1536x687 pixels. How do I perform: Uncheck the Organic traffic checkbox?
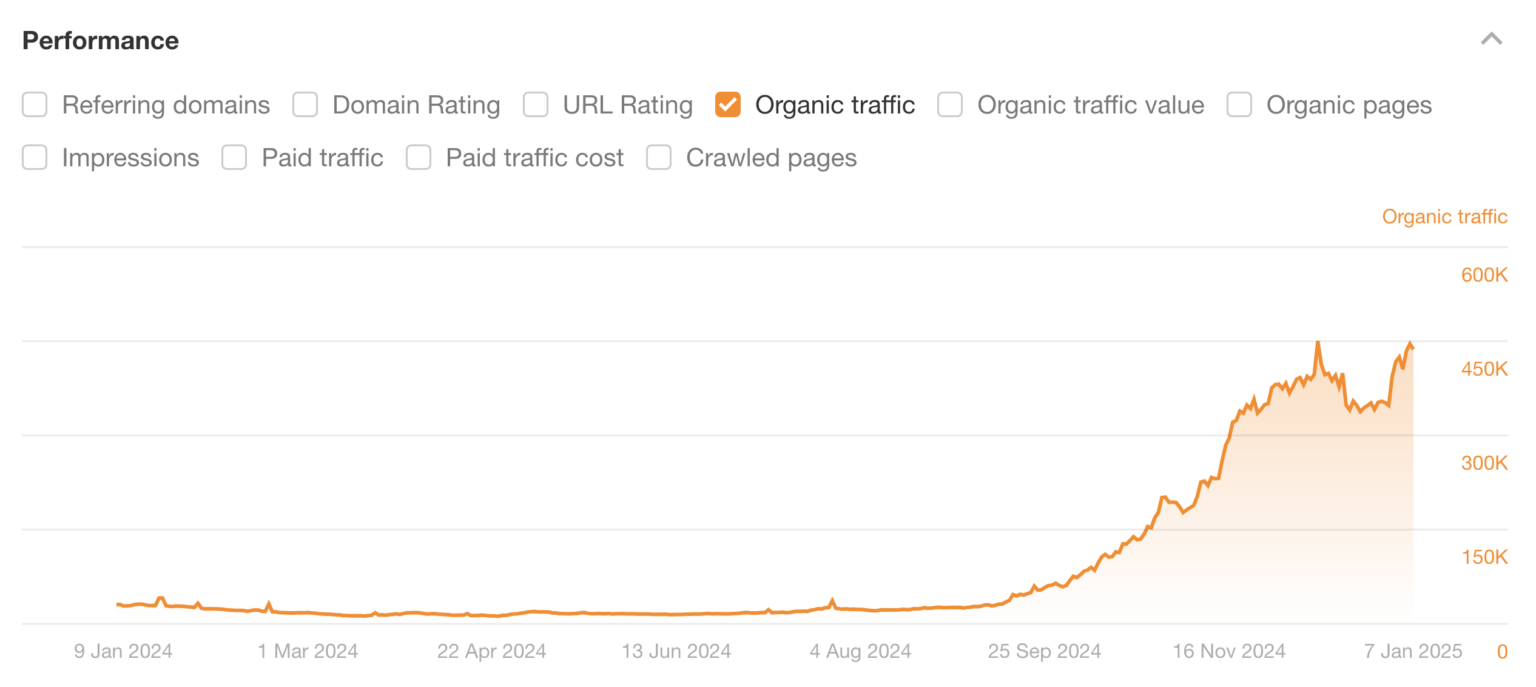tap(728, 105)
